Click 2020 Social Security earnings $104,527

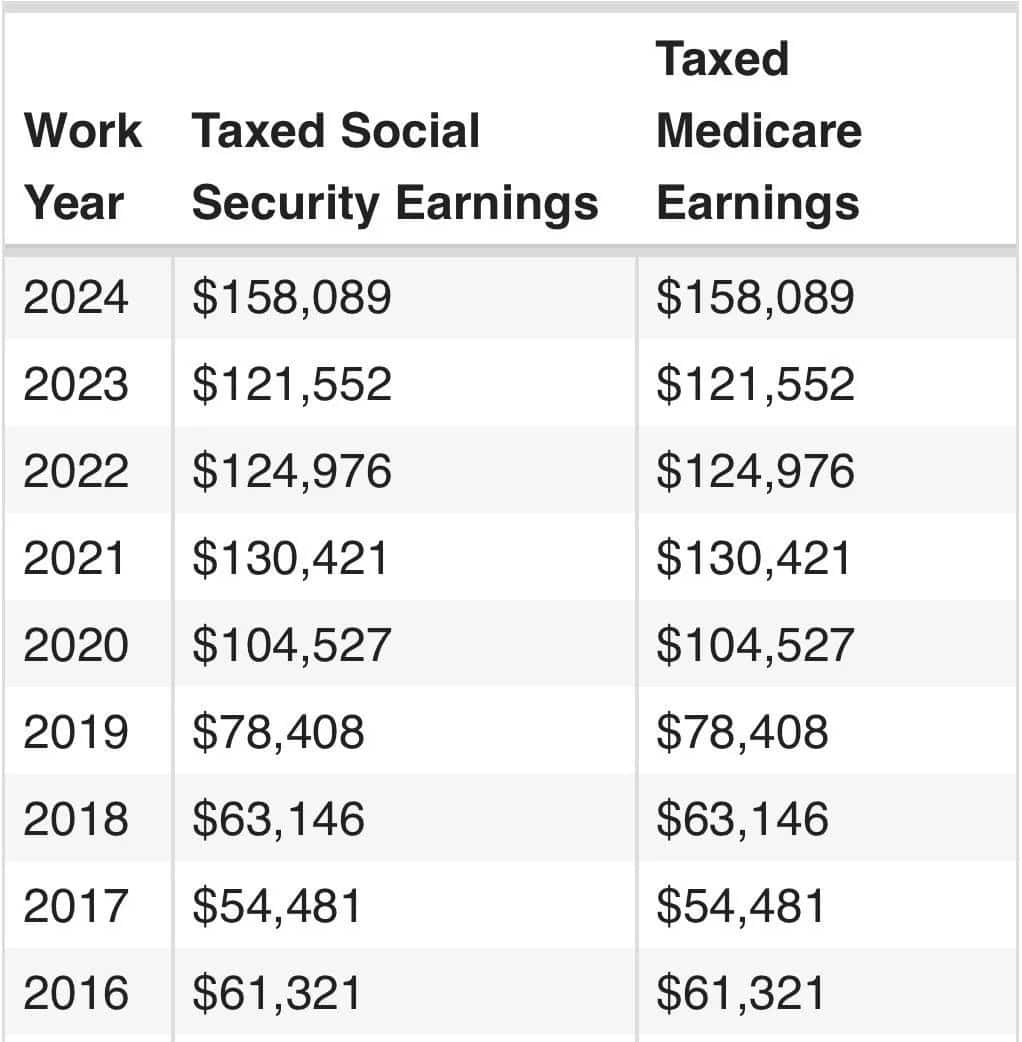pos(291,645)
